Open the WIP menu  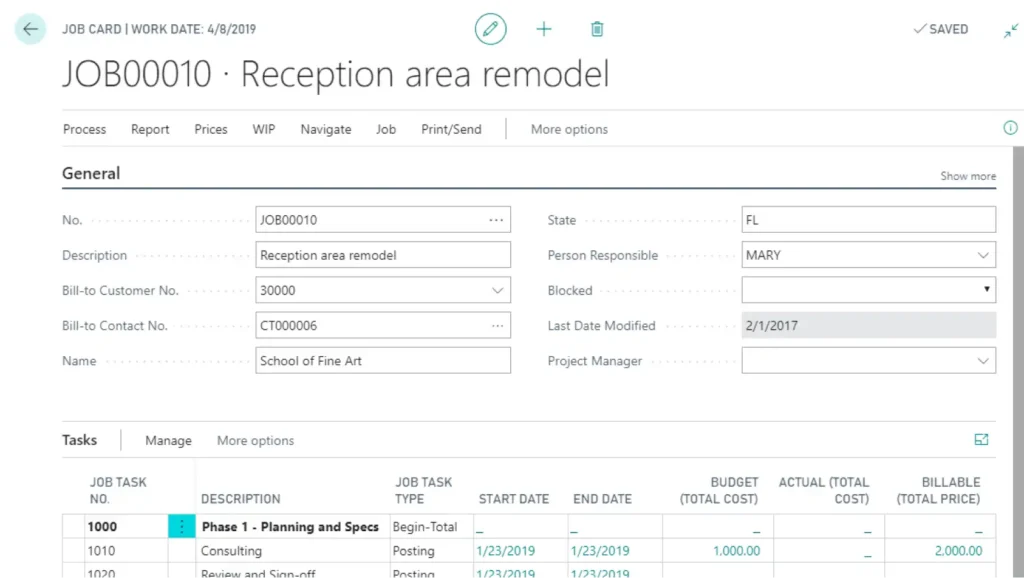pos(263,129)
